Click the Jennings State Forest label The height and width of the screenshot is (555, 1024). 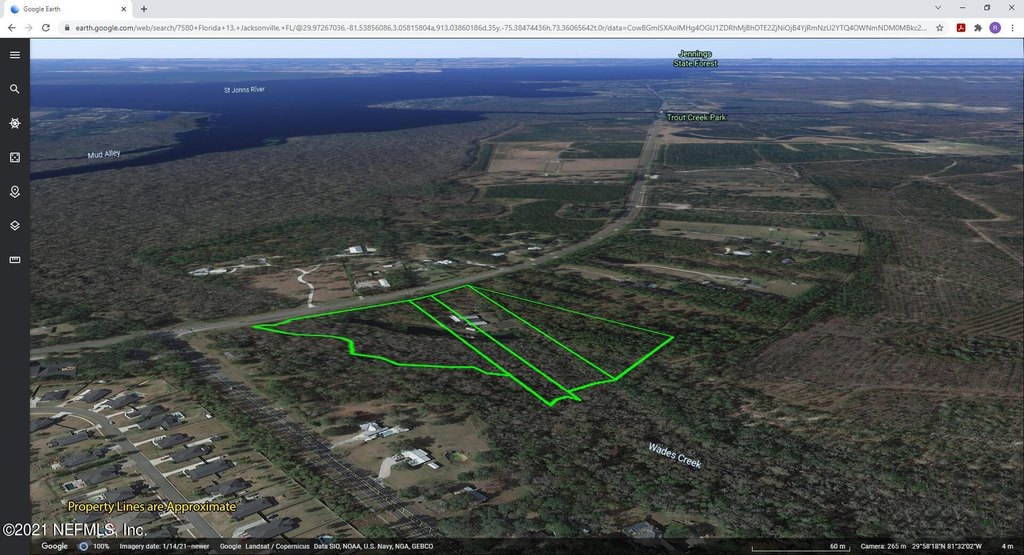pos(695,59)
